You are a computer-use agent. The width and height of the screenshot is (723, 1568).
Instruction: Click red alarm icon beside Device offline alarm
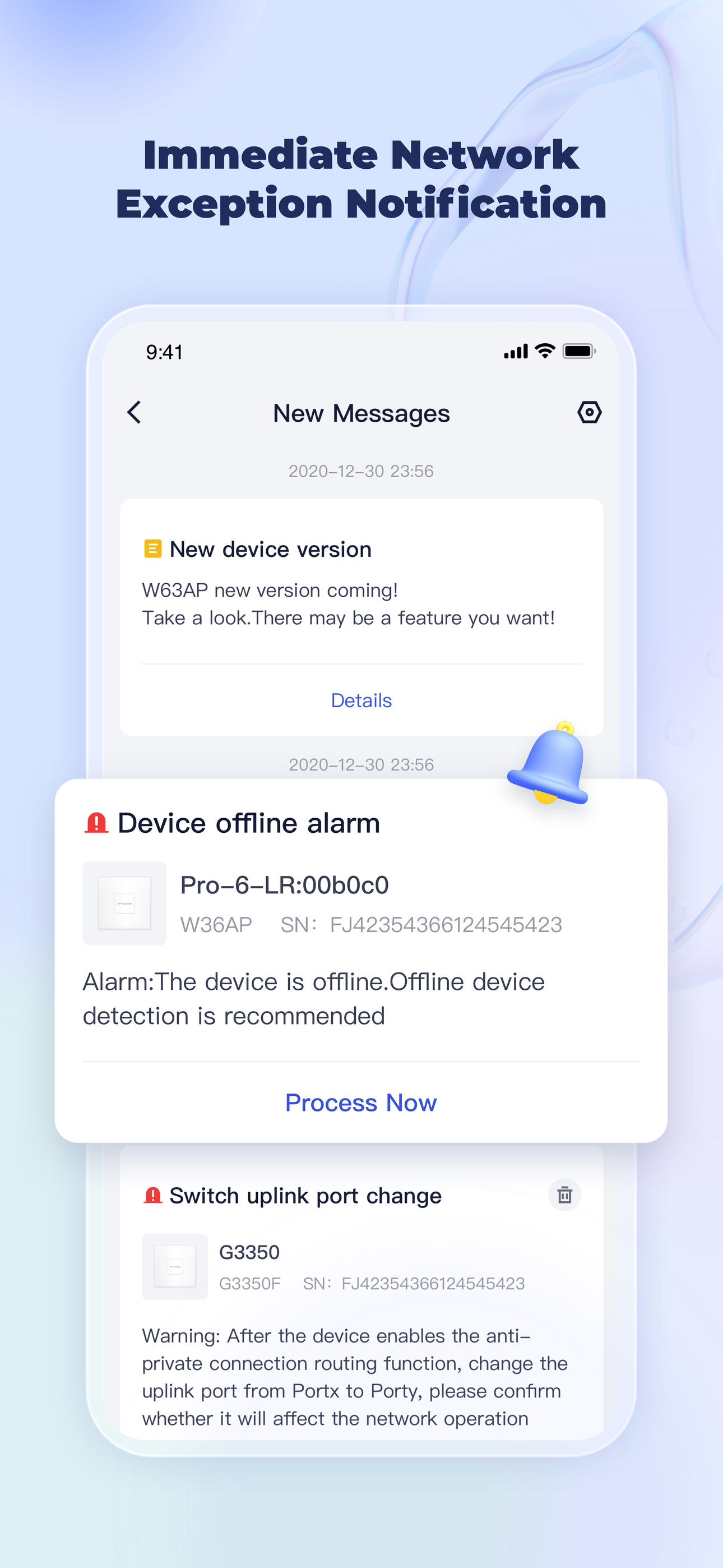click(x=96, y=823)
